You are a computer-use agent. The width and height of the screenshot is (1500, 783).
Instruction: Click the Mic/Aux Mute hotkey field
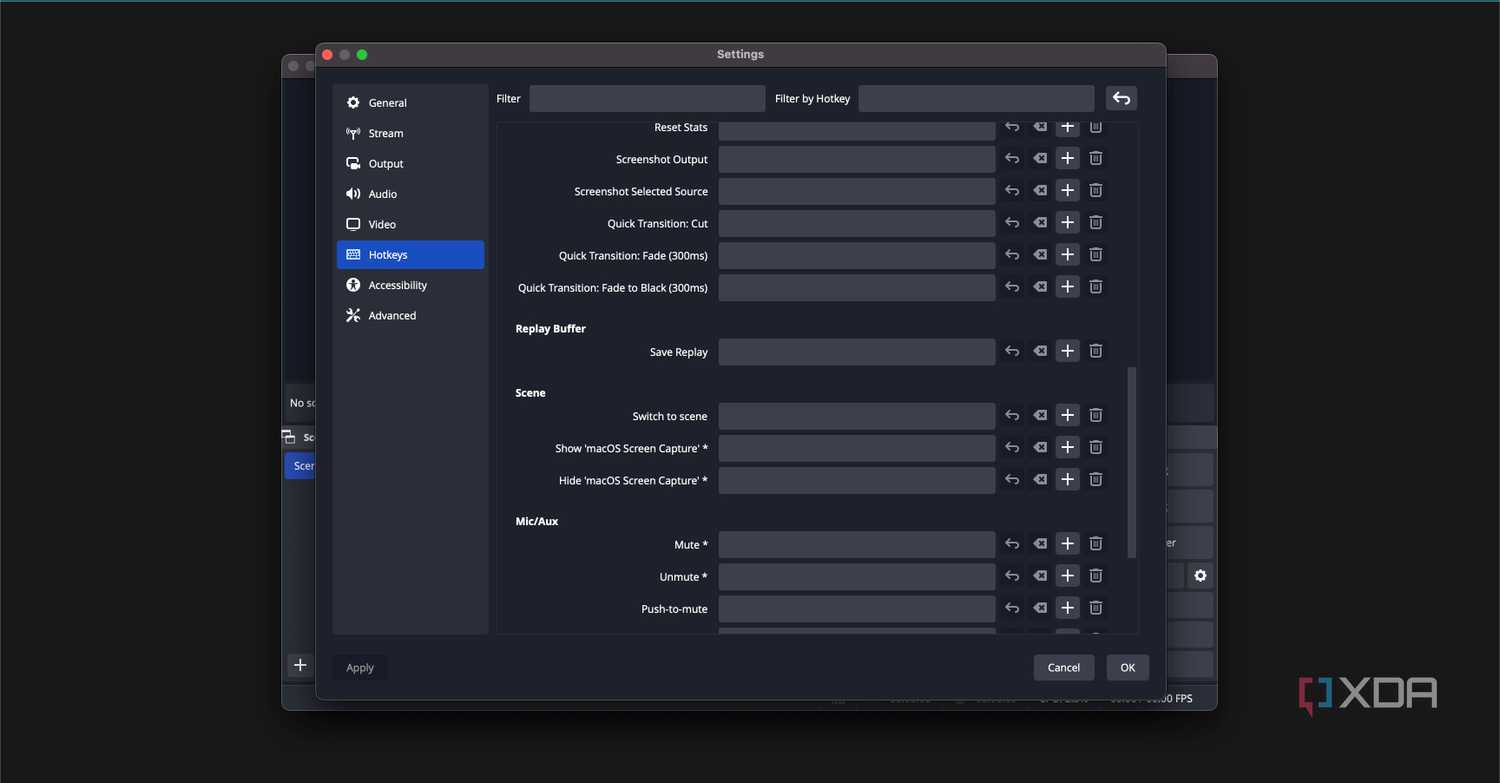857,544
